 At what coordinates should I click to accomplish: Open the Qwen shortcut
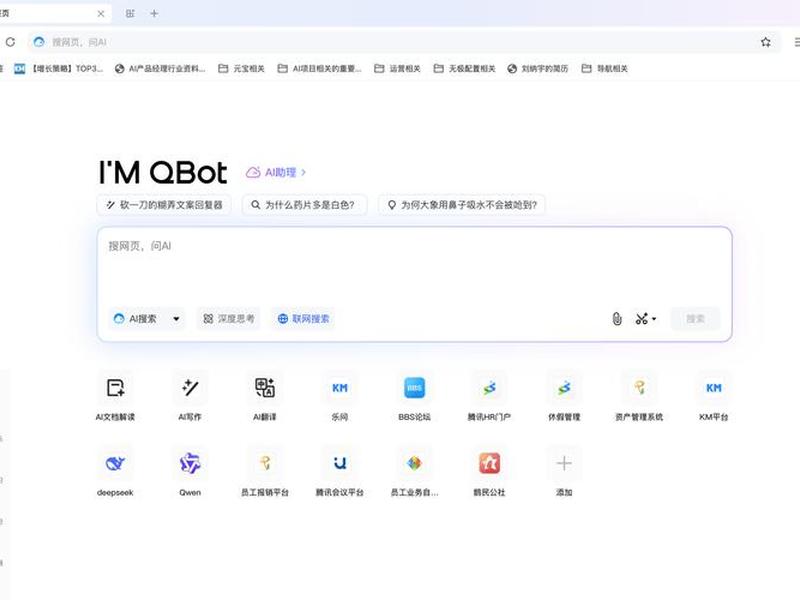(x=190, y=472)
